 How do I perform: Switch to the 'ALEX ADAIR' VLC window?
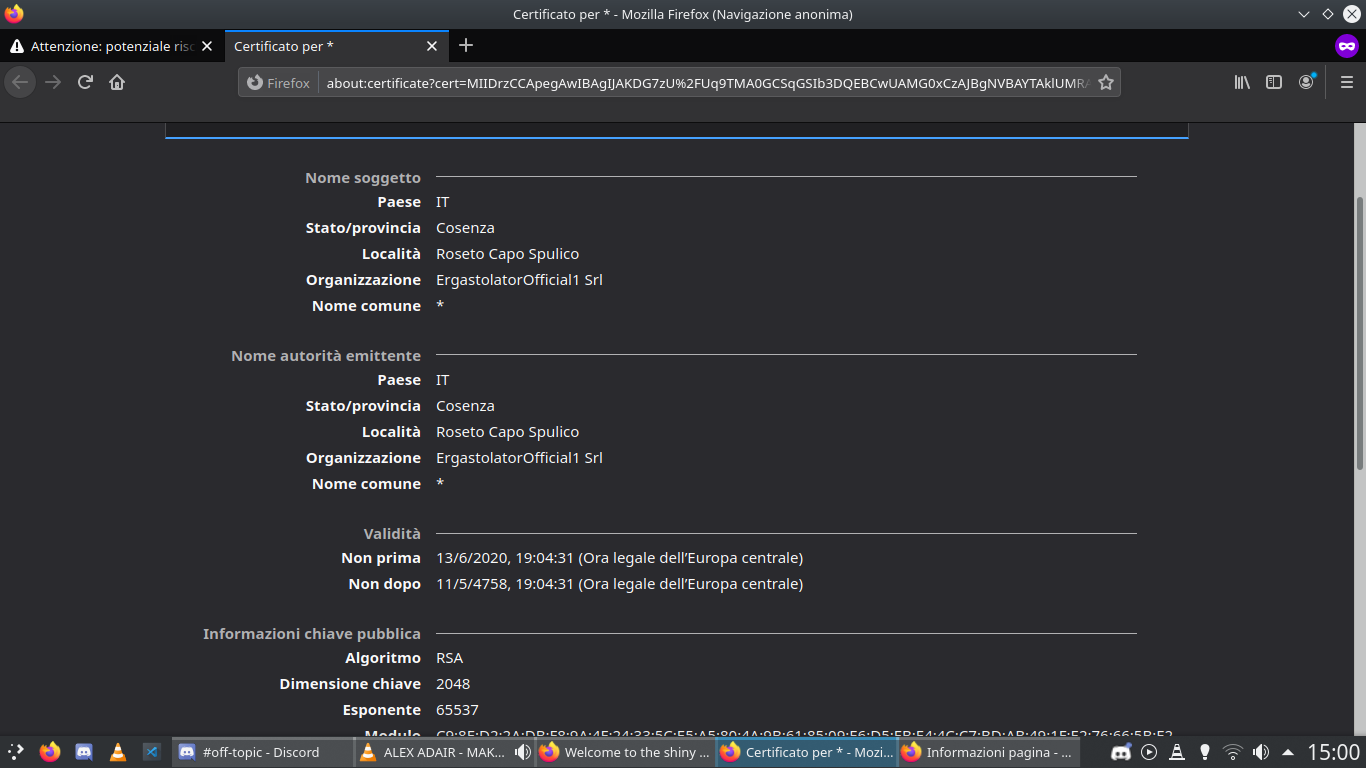pyautogui.click(x=444, y=752)
